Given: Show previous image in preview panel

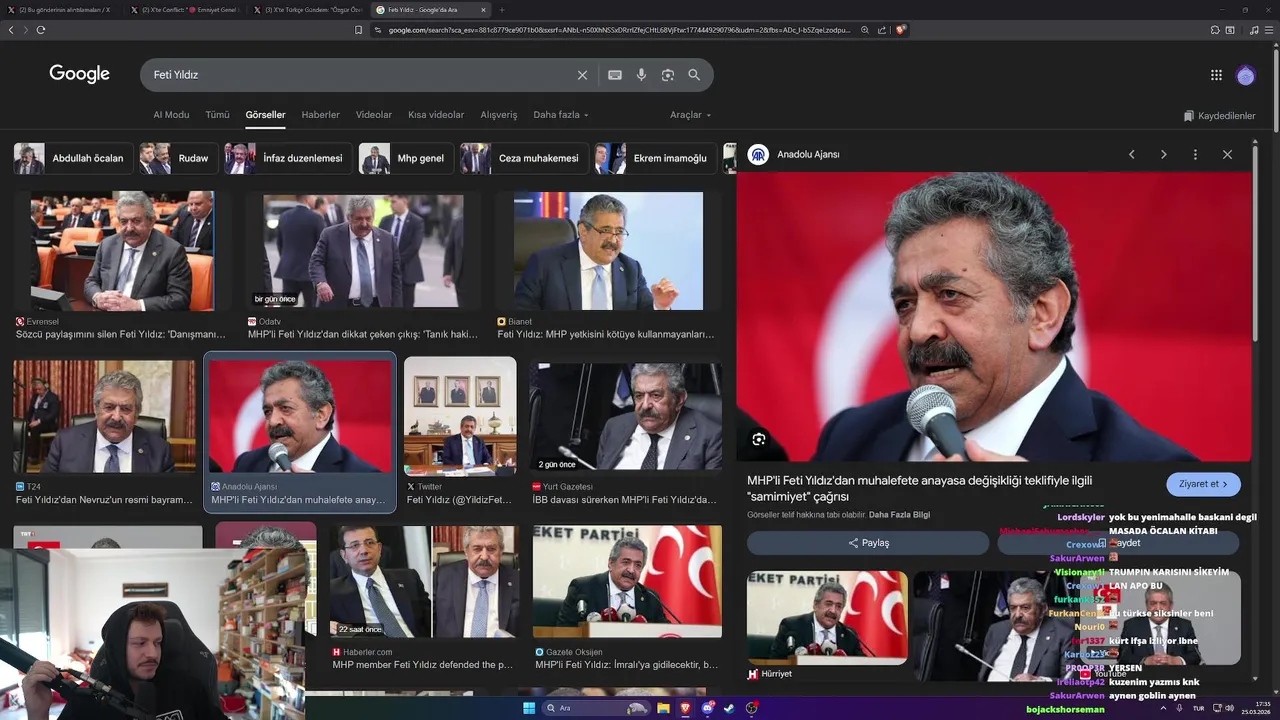Looking at the screenshot, I should (x=1132, y=154).
